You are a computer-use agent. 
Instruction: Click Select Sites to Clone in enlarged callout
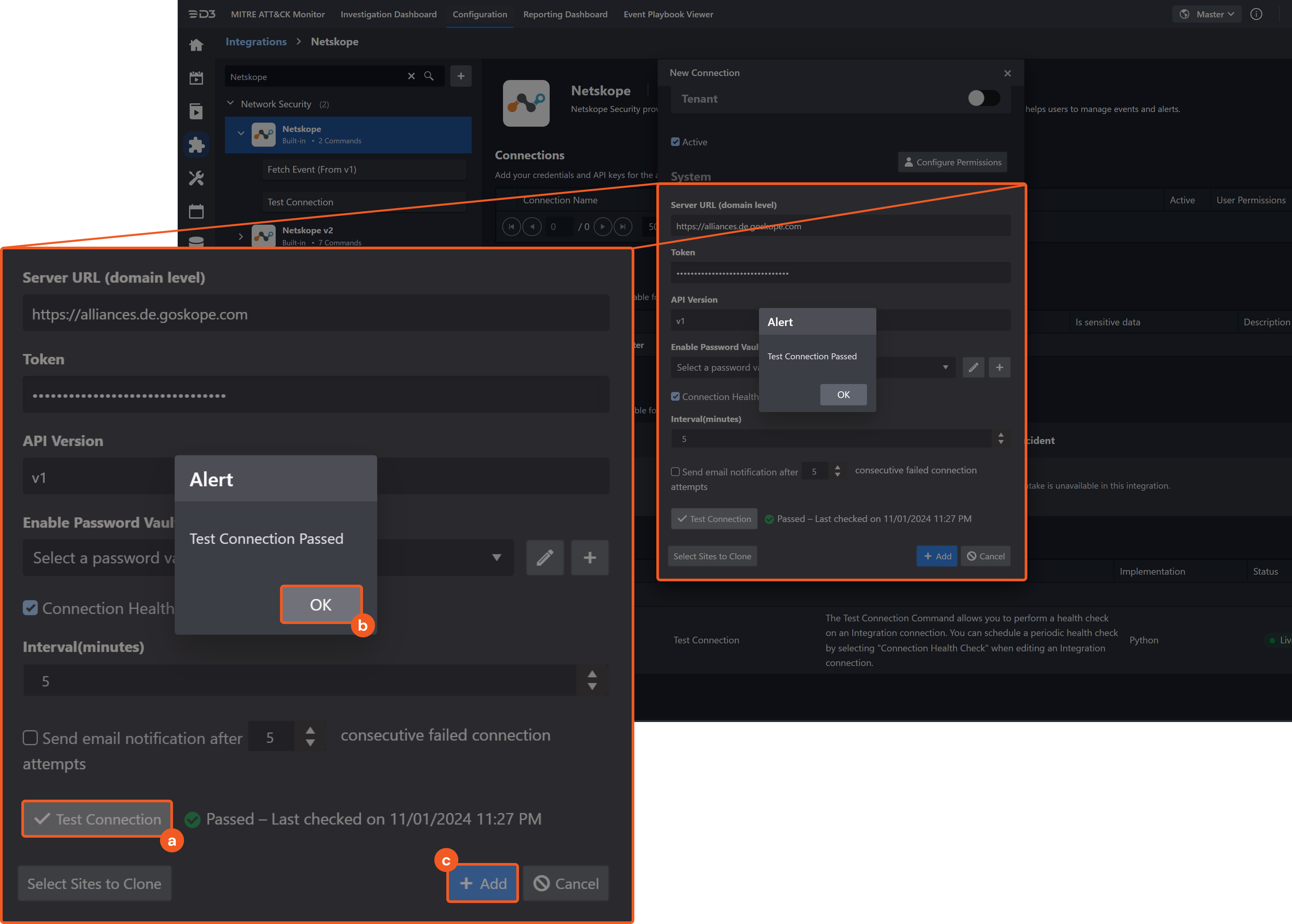(x=94, y=883)
